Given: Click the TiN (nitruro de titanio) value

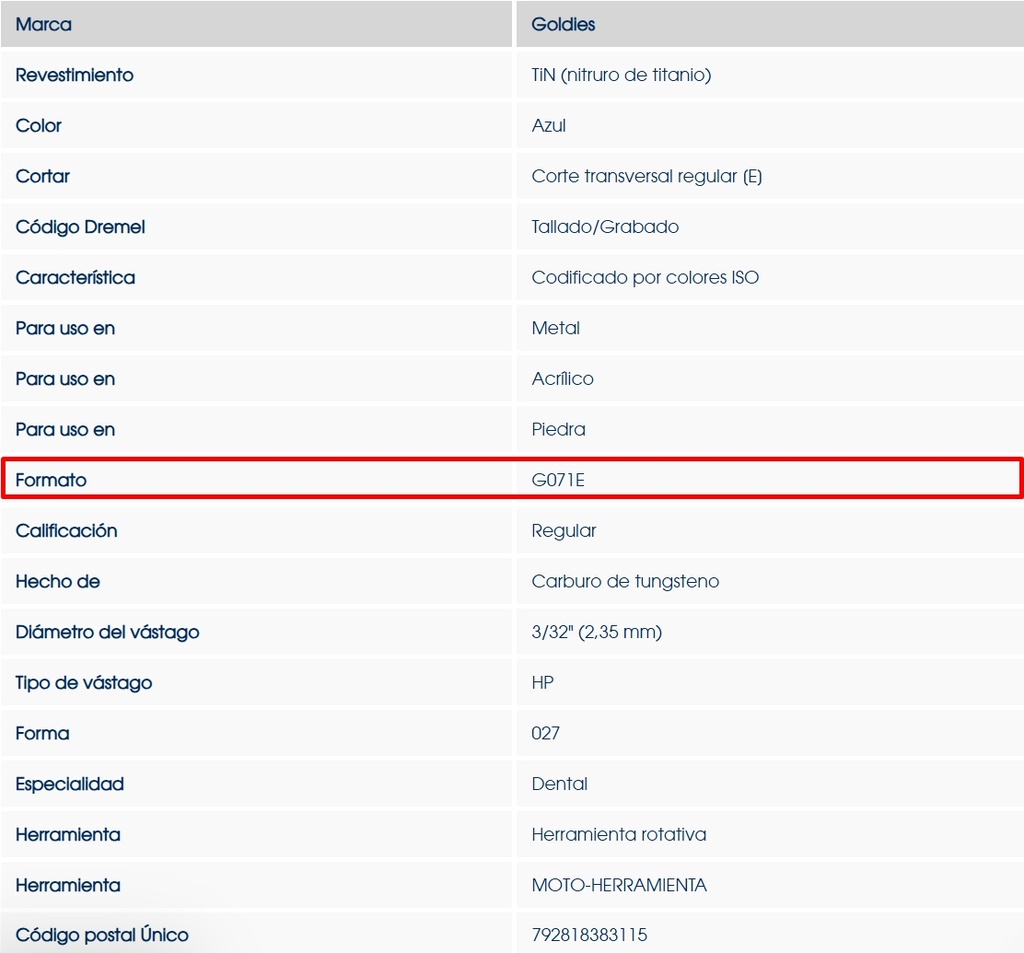Looking at the screenshot, I should pyautogui.click(x=621, y=75).
